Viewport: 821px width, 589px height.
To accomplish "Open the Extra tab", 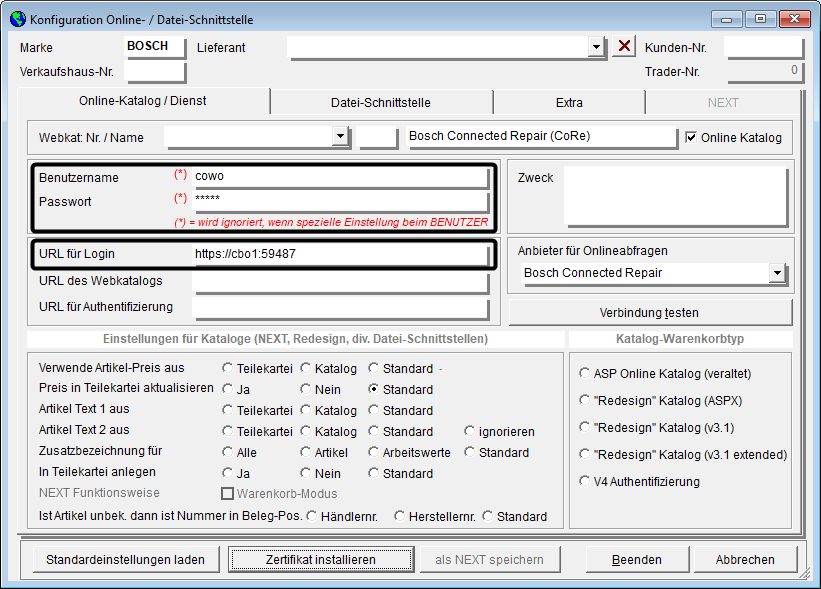I will [569, 103].
